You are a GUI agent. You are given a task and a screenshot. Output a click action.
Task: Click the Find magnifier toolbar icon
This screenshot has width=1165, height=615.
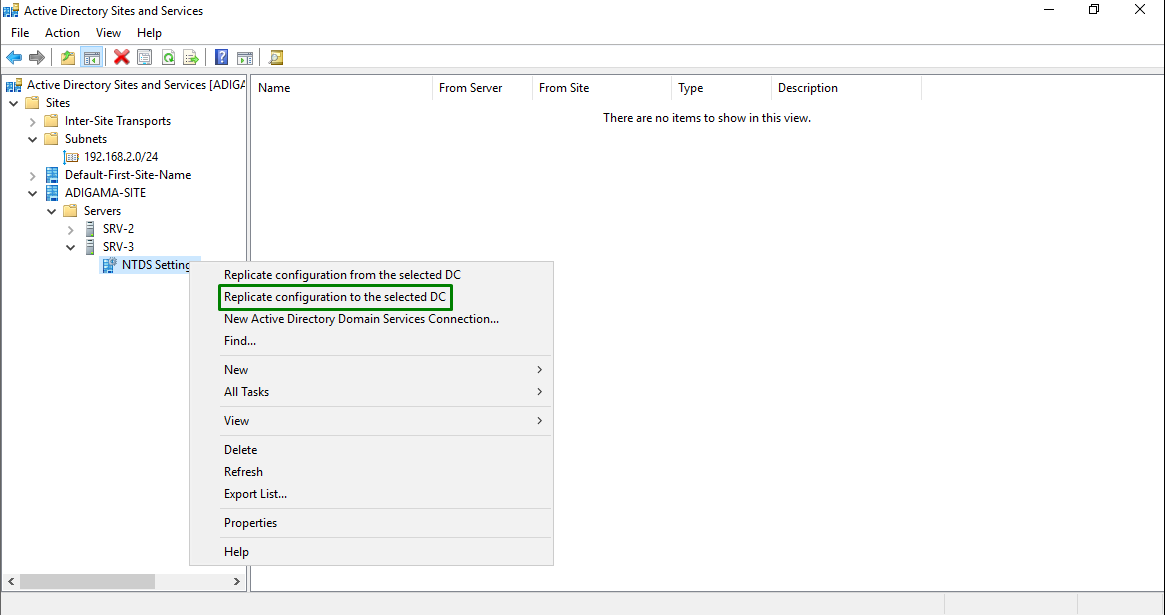coord(276,57)
